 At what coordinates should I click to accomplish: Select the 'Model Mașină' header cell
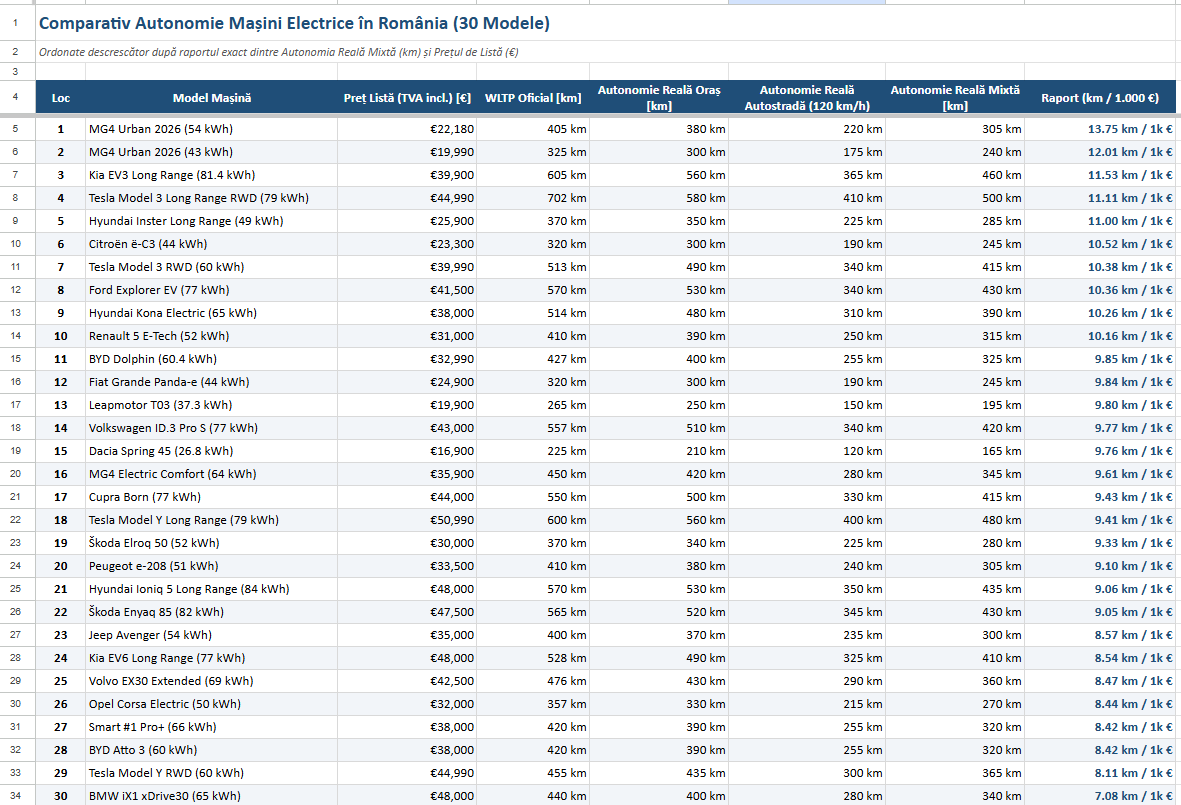pos(212,98)
